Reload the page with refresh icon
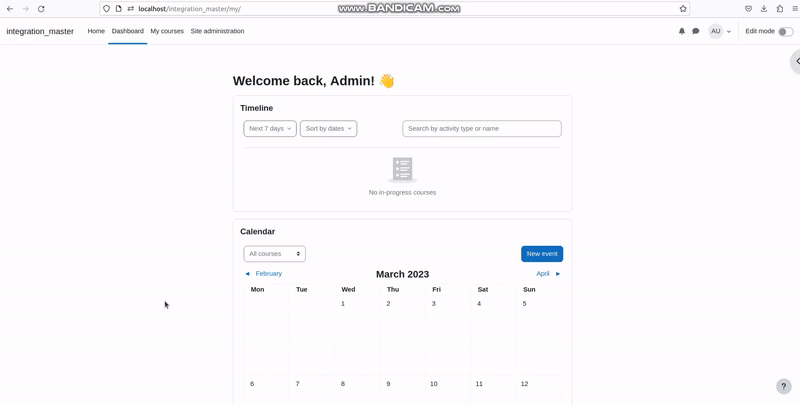Image resolution: width=800 pixels, height=405 pixels. (x=41, y=9)
